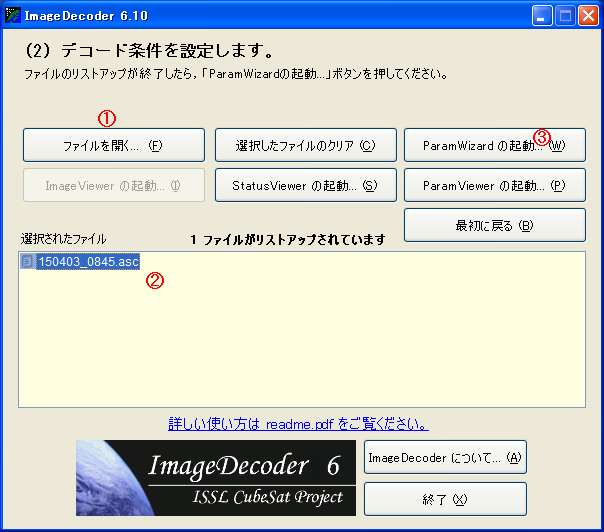Open ParamViewer の起動 (P) button
Screen dimensions: 604x532
[495, 185]
